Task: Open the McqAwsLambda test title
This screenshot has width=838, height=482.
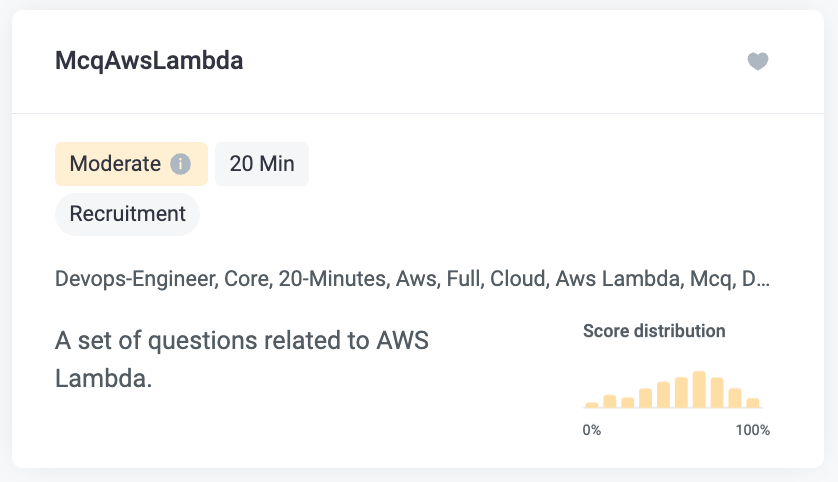Action: click(x=149, y=60)
